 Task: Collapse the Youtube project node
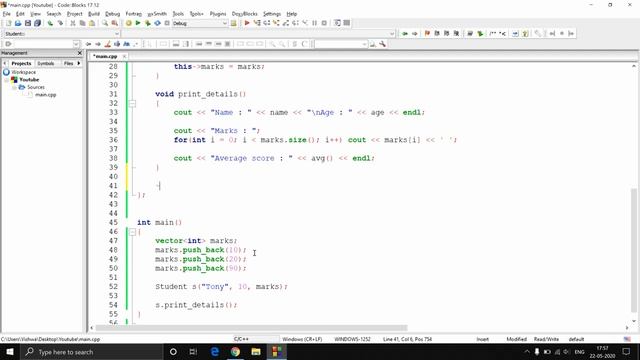pyautogui.click(x=7, y=80)
